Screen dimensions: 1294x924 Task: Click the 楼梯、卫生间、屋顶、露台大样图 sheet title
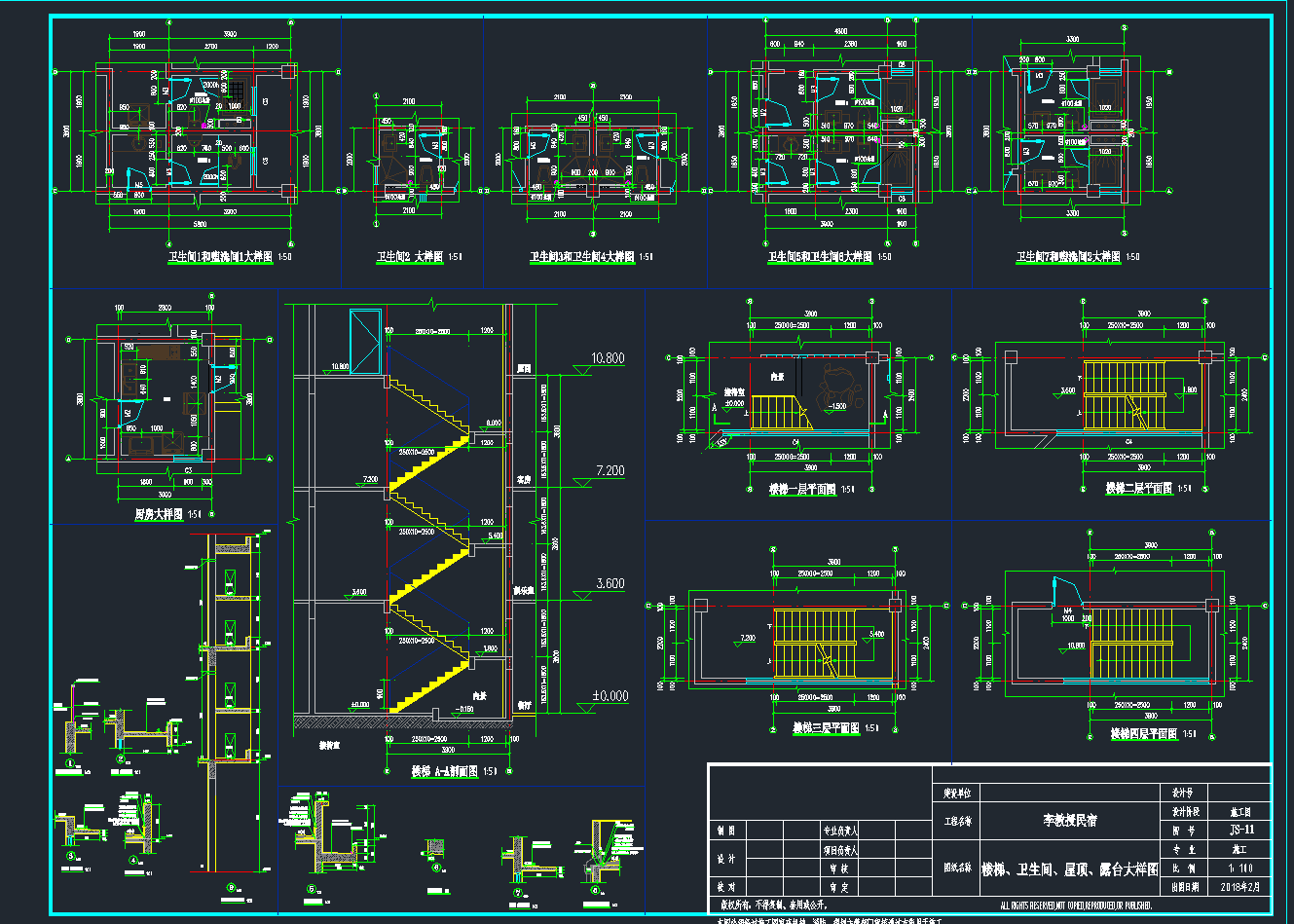(1069, 869)
